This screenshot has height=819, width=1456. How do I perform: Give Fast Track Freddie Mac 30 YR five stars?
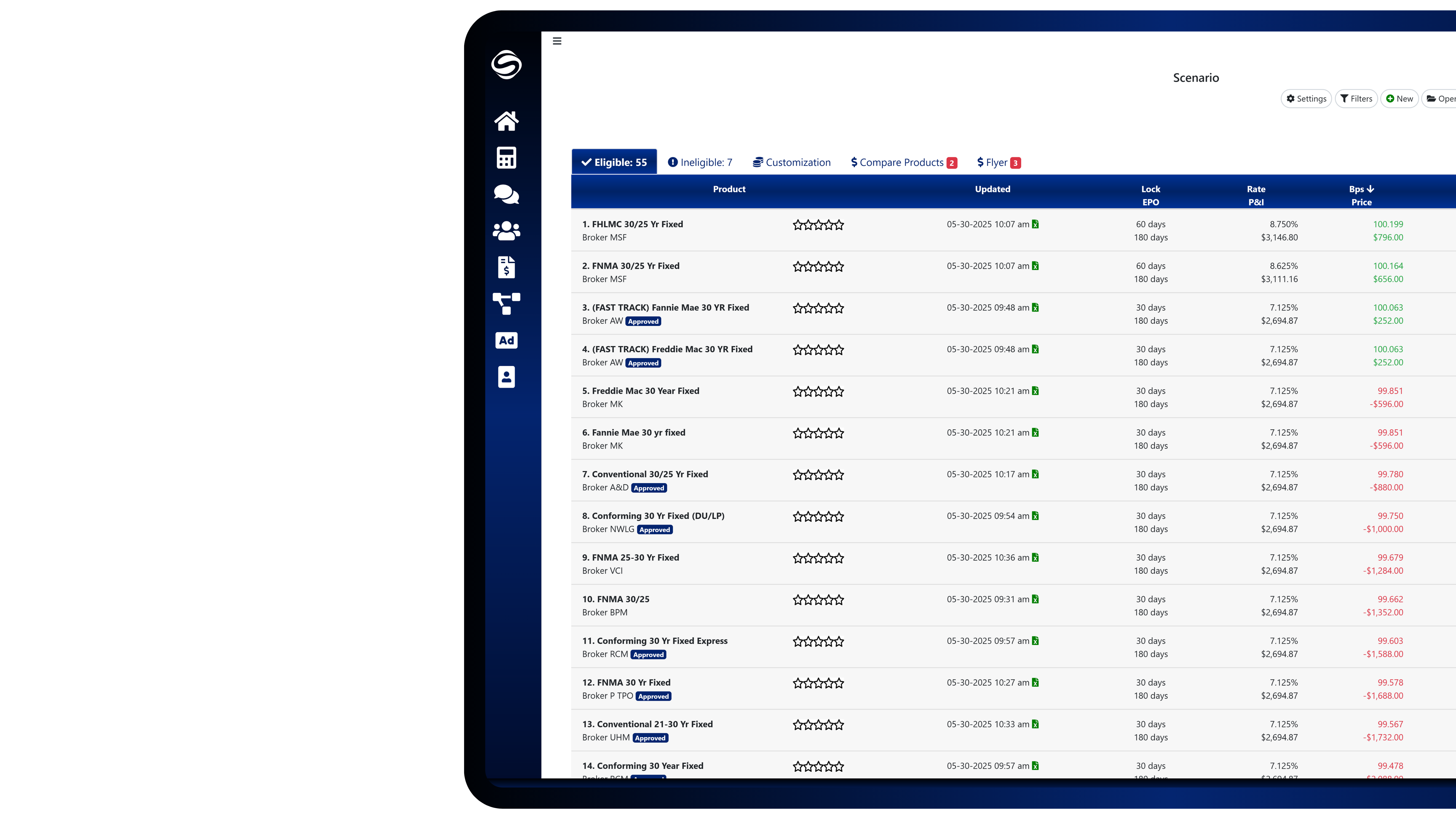coord(839,350)
